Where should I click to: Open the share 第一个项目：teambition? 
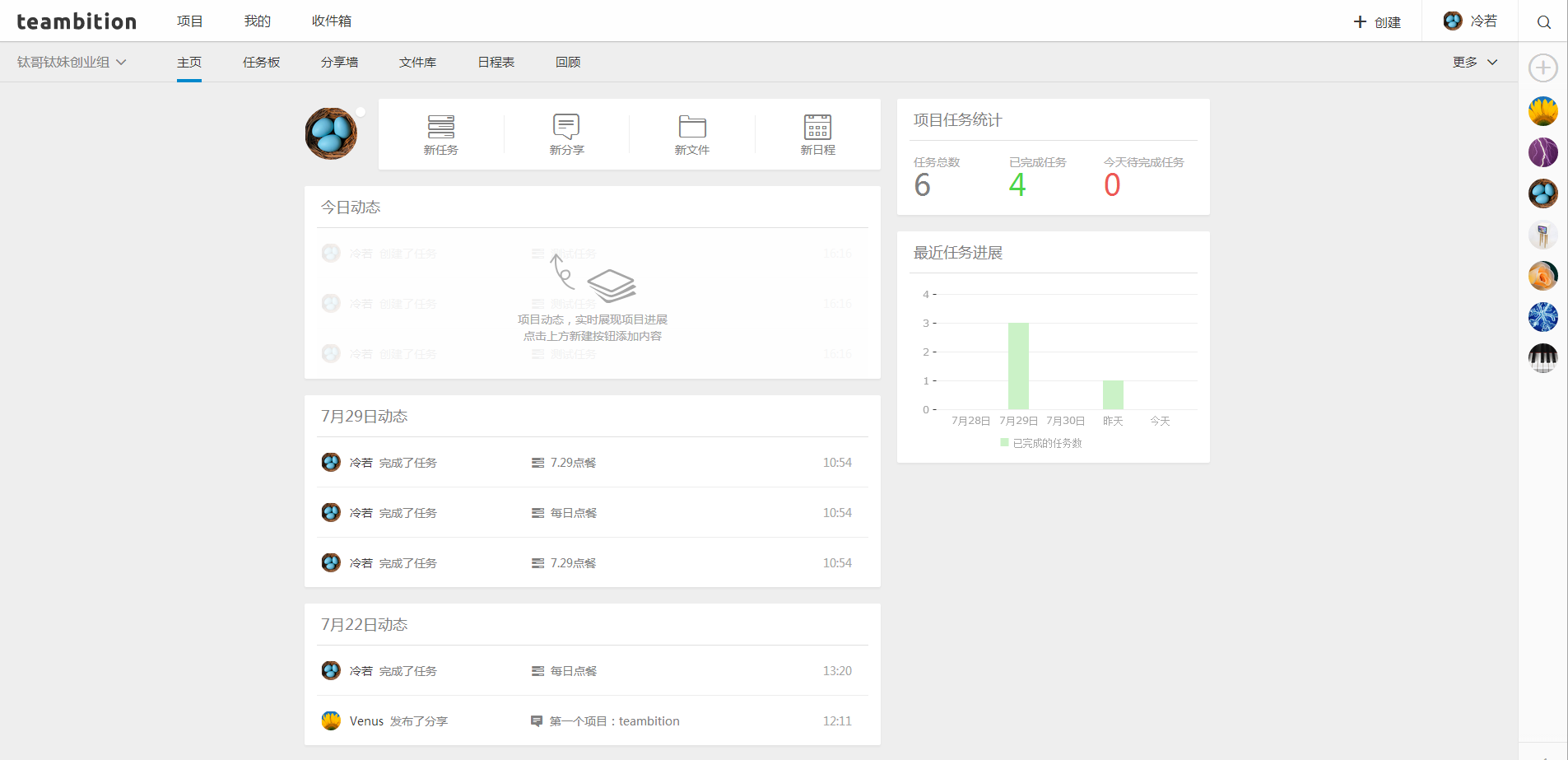pyautogui.click(x=615, y=720)
